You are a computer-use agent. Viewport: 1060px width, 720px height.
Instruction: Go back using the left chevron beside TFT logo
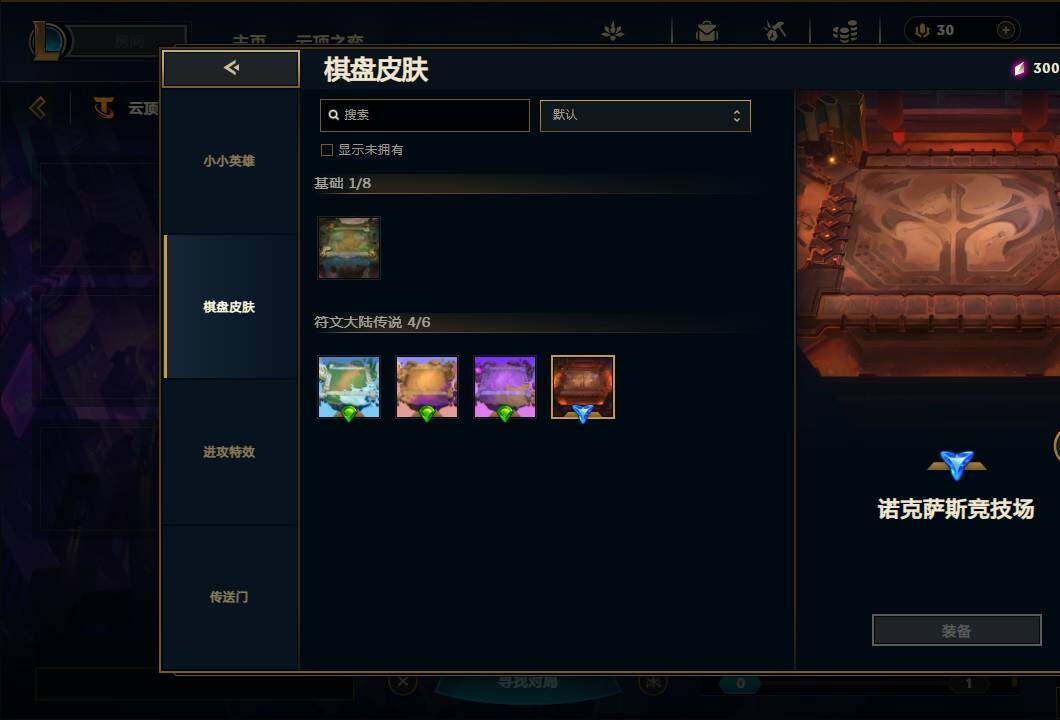[x=38, y=107]
